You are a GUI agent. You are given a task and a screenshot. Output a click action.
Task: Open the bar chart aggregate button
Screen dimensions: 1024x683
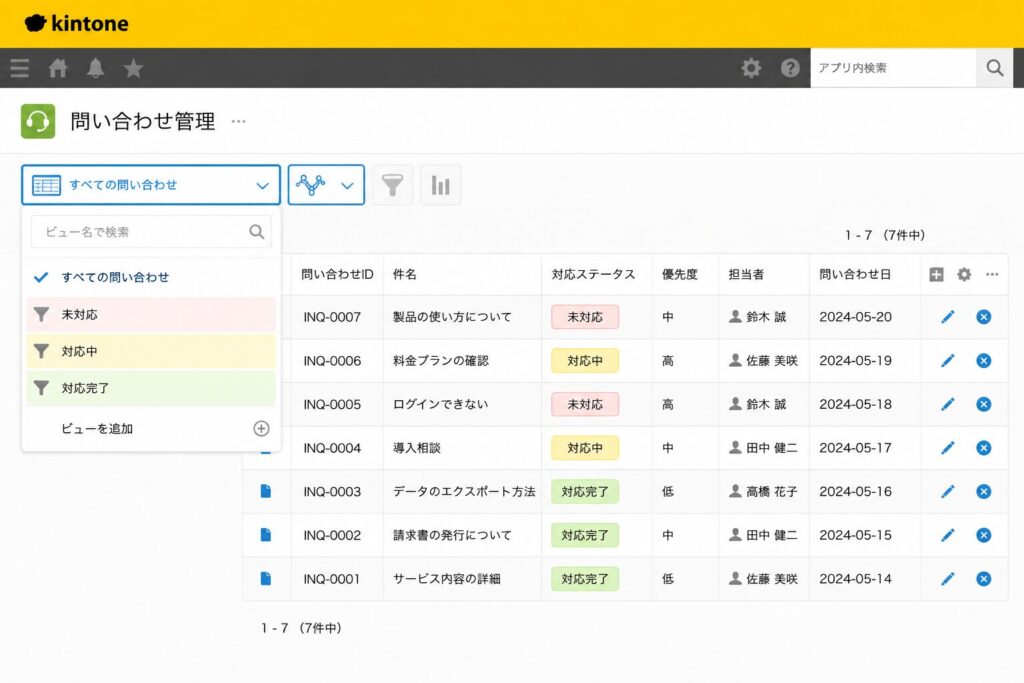click(441, 185)
